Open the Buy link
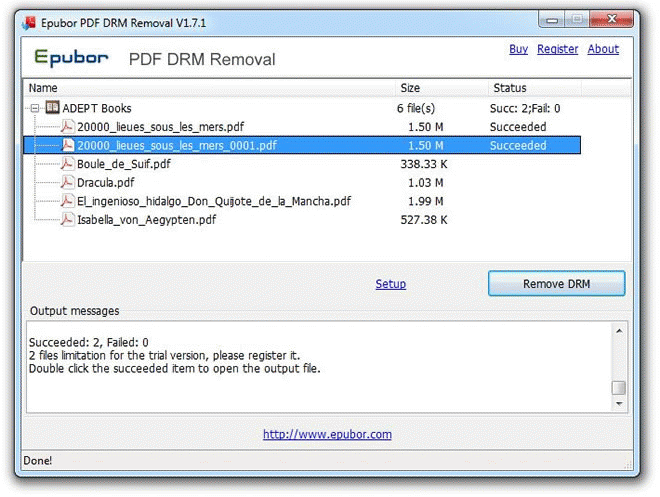660x497 pixels. click(519, 49)
